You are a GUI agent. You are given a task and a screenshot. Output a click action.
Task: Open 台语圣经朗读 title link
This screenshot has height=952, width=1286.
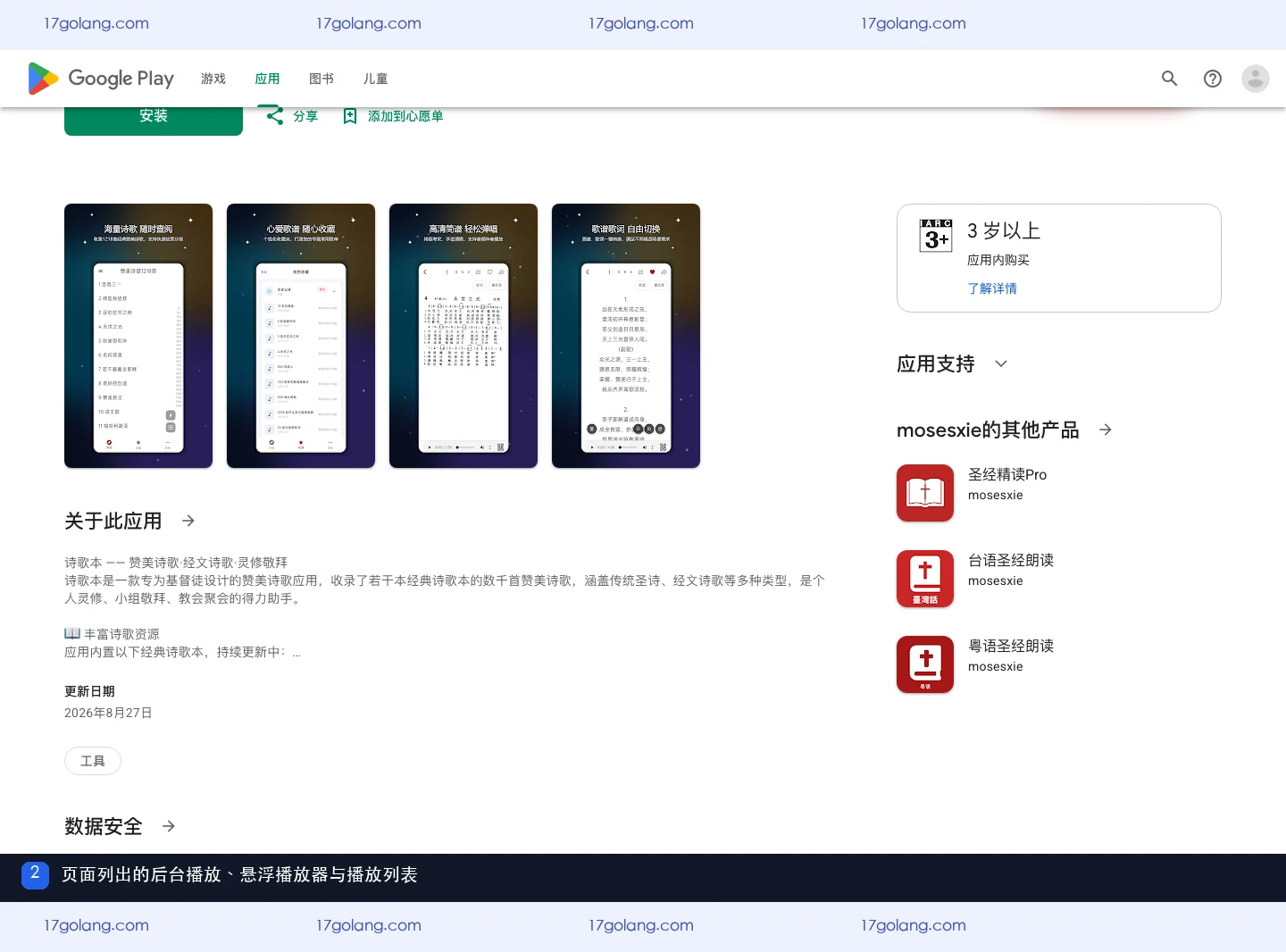(1011, 560)
